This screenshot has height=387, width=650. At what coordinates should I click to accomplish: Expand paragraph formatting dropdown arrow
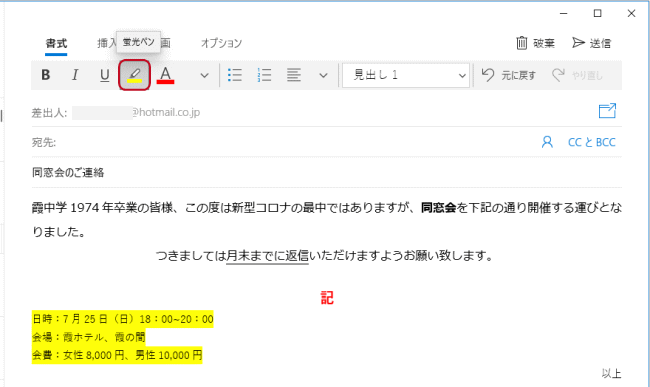(x=323, y=75)
